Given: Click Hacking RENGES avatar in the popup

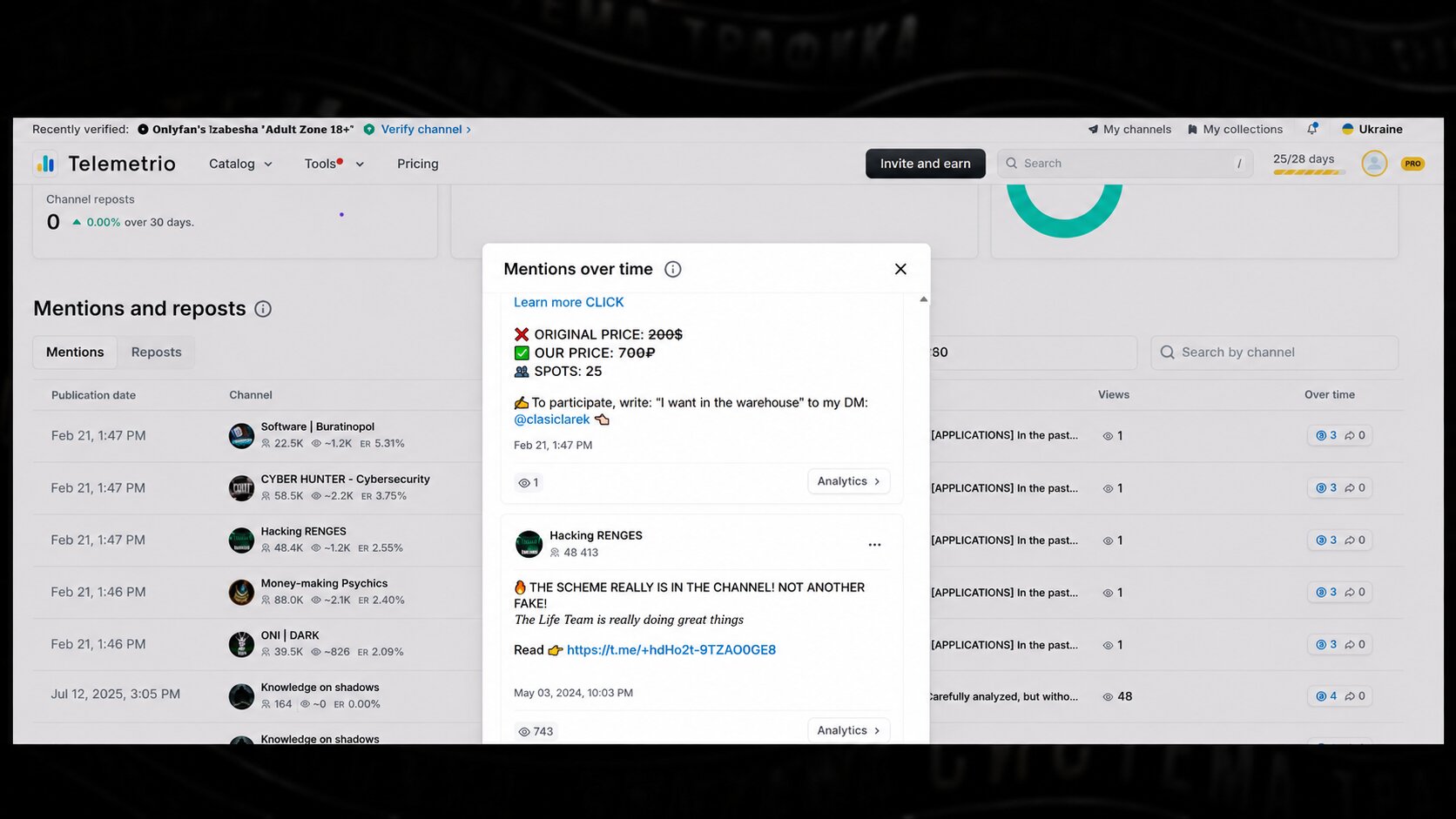Looking at the screenshot, I should 529,544.
